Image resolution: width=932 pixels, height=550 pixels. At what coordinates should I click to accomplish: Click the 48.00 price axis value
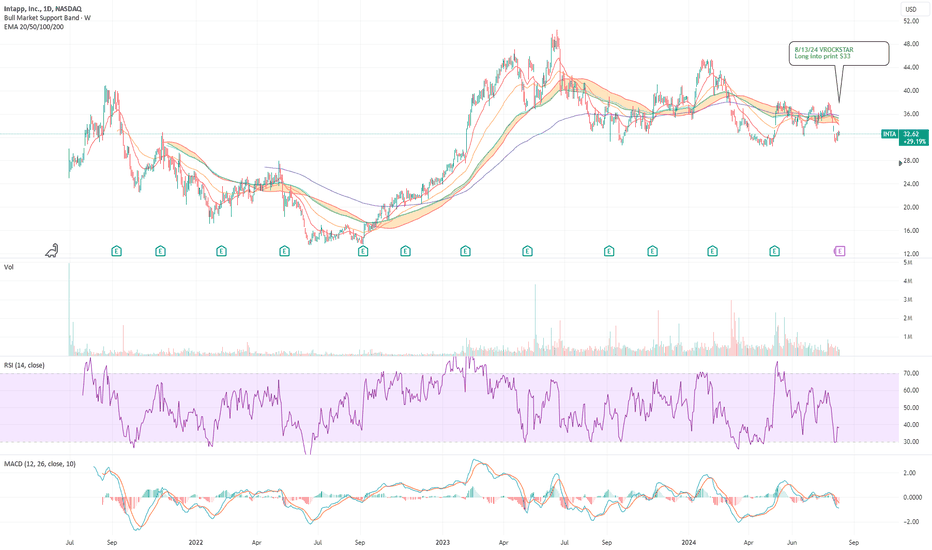click(911, 44)
